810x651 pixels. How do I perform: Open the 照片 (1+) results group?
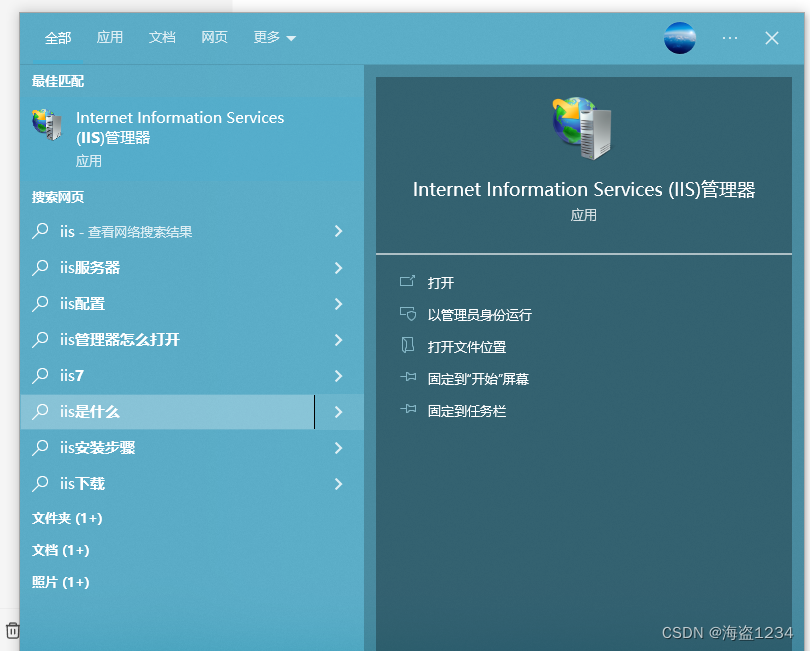(x=60, y=582)
